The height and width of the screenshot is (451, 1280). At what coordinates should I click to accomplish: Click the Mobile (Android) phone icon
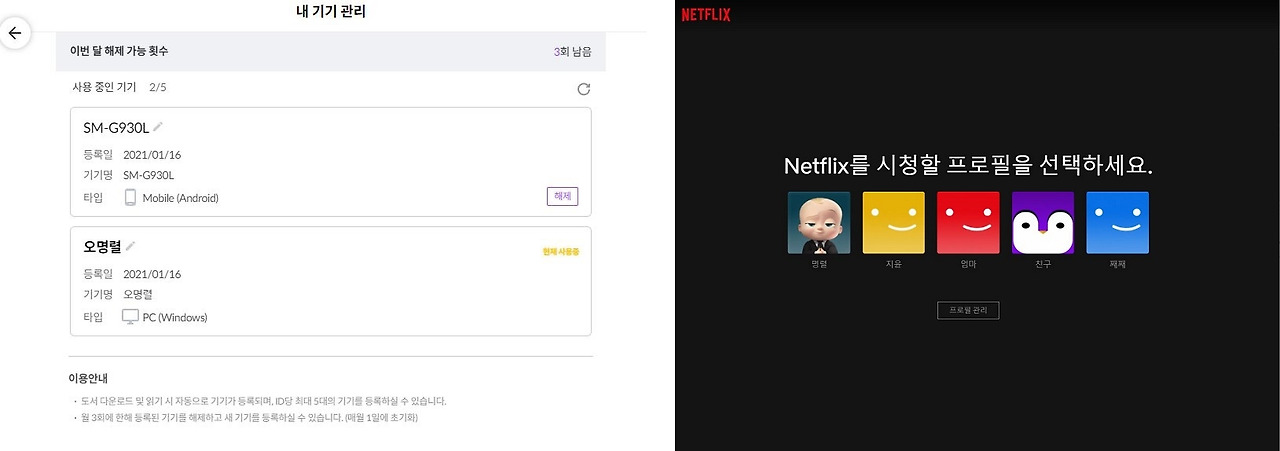pos(130,197)
